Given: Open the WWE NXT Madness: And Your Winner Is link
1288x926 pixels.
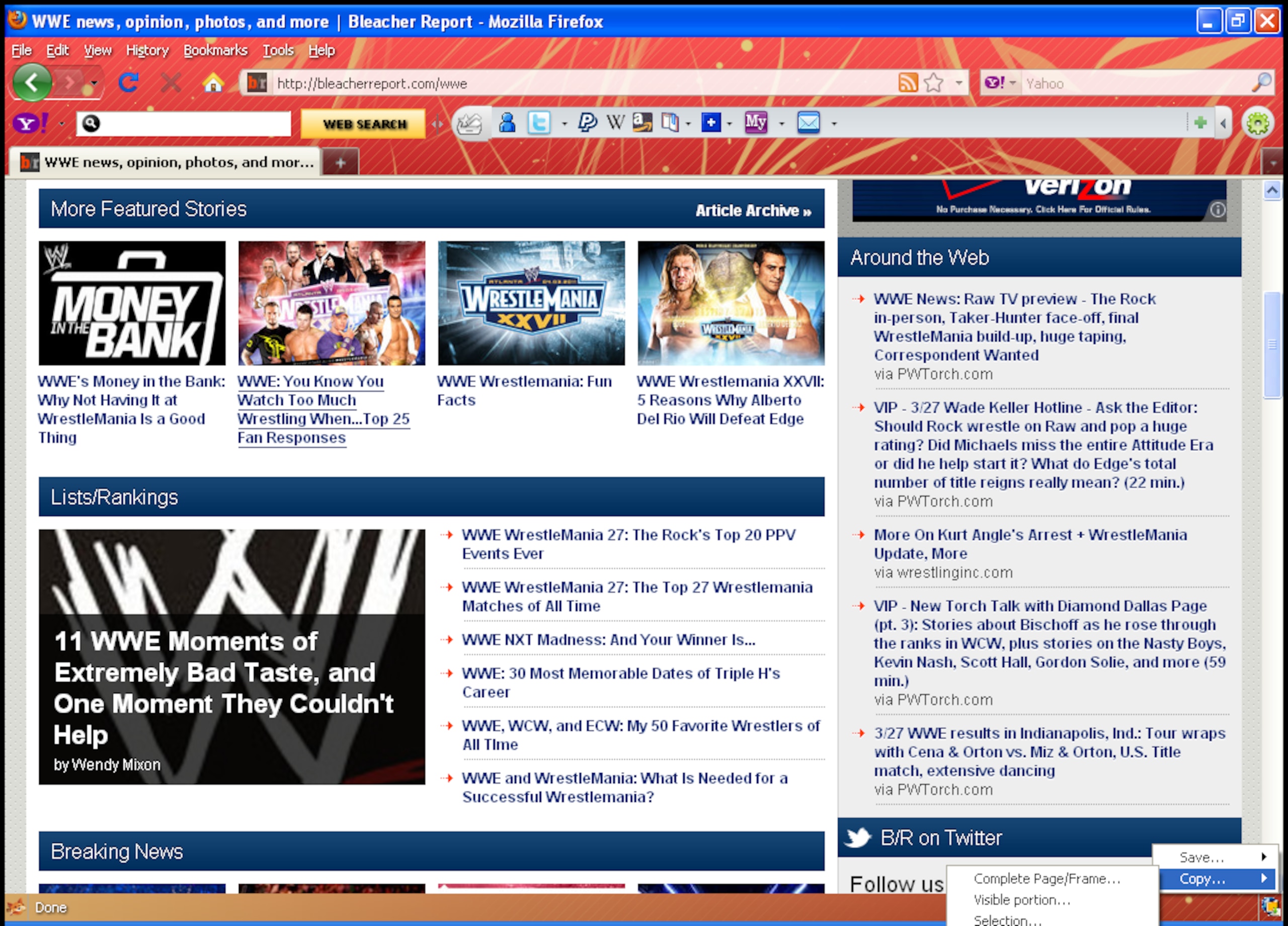Looking at the screenshot, I should click(x=608, y=640).
